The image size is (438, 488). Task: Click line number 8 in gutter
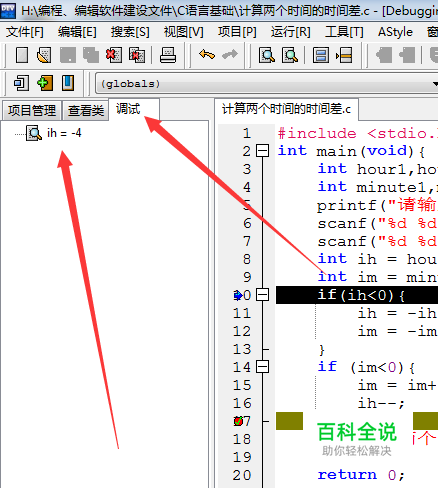pos(246,259)
